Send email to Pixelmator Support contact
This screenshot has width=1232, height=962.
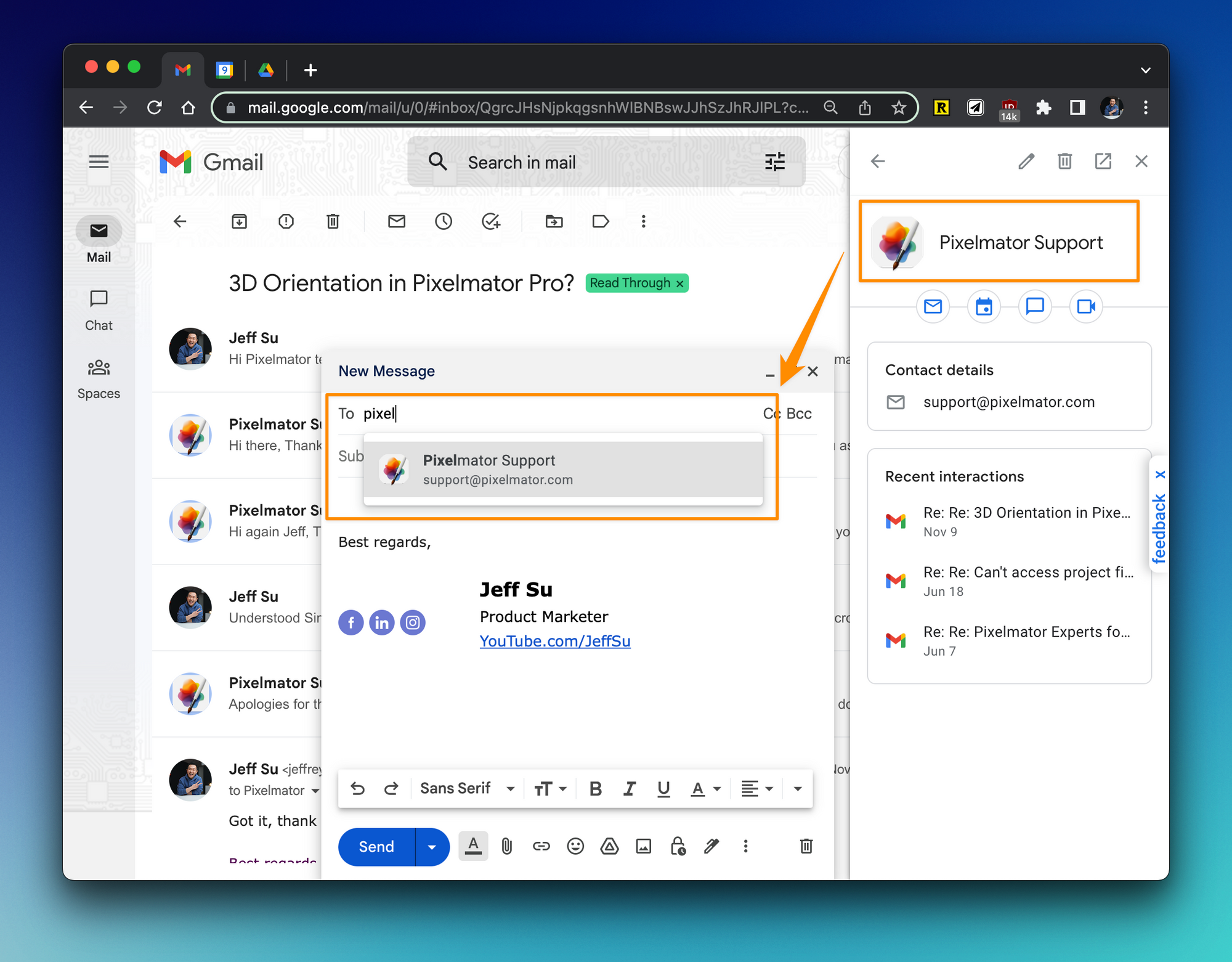pos(933,306)
